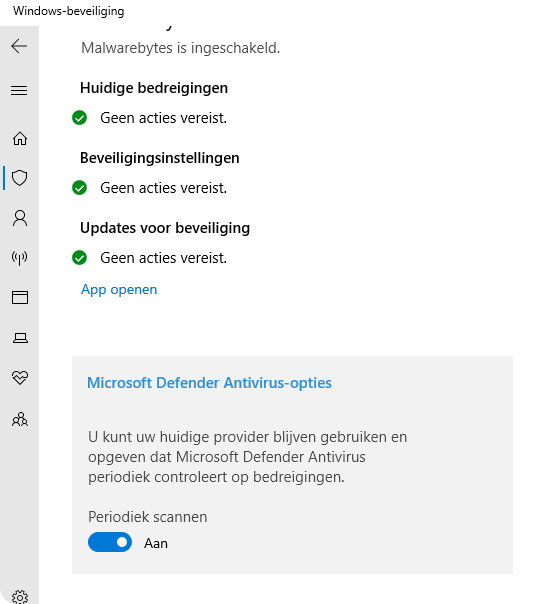The width and height of the screenshot is (546, 604).
Task: Click the App openen link
Action: [x=119, y=290]
